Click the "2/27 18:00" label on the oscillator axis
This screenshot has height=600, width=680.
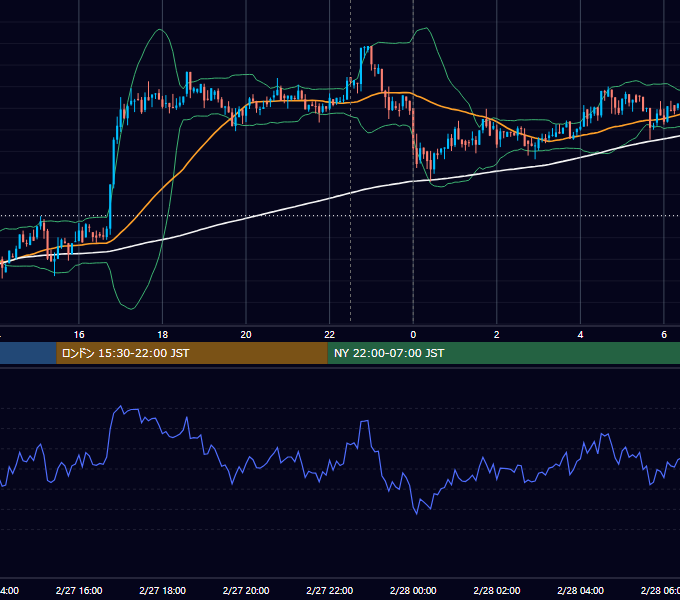coord(163,590)
